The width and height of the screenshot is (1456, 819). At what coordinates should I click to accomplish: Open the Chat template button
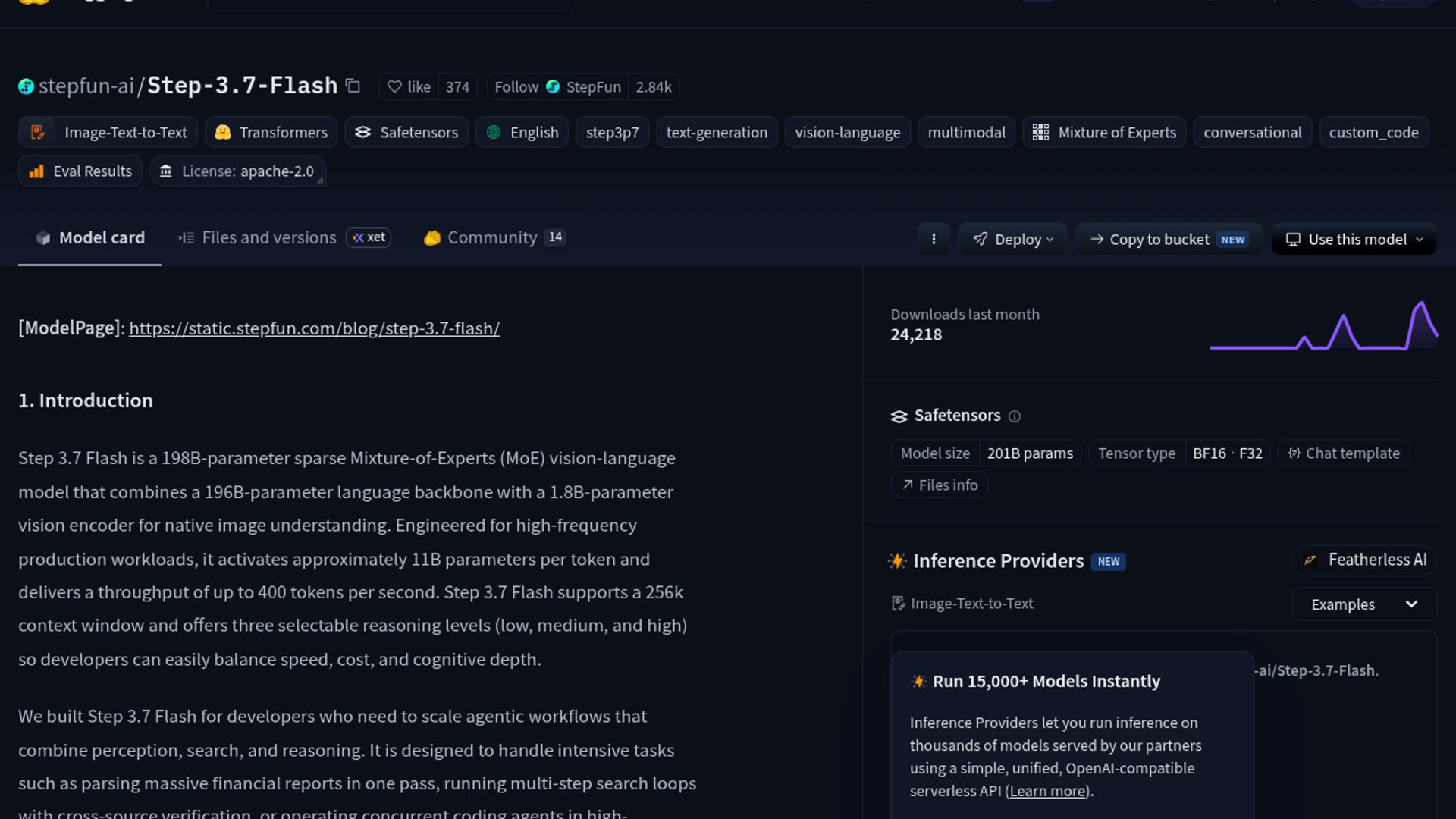[1344, 453]
